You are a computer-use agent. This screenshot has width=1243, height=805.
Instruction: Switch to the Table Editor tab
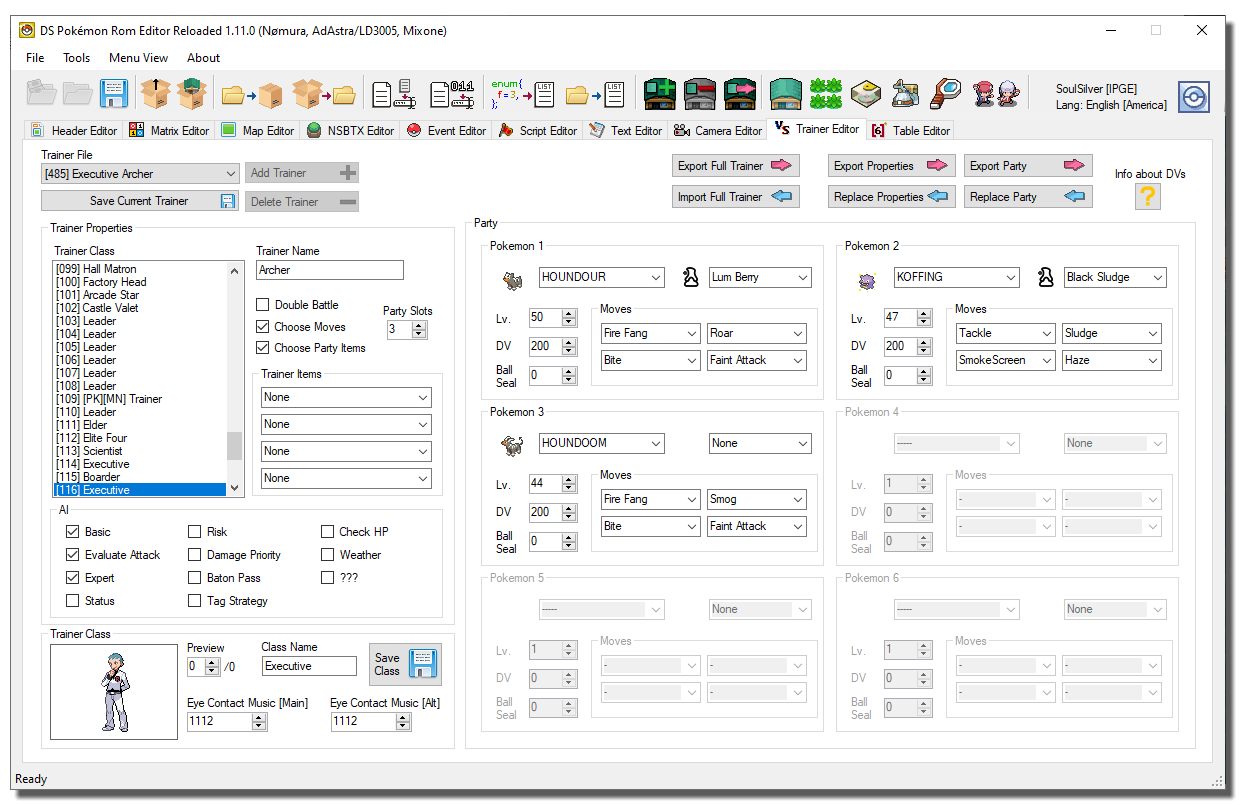[911, 130]
